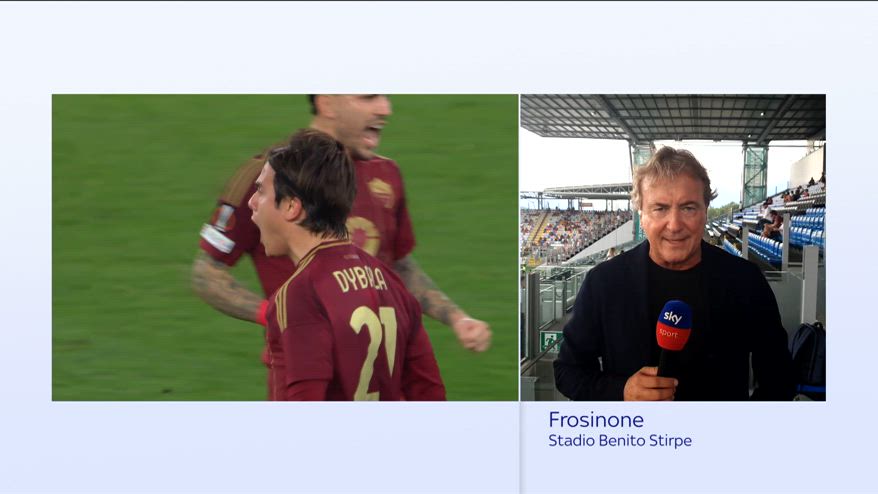Click the rear player's clenched fist

click(x=472, y=334)
